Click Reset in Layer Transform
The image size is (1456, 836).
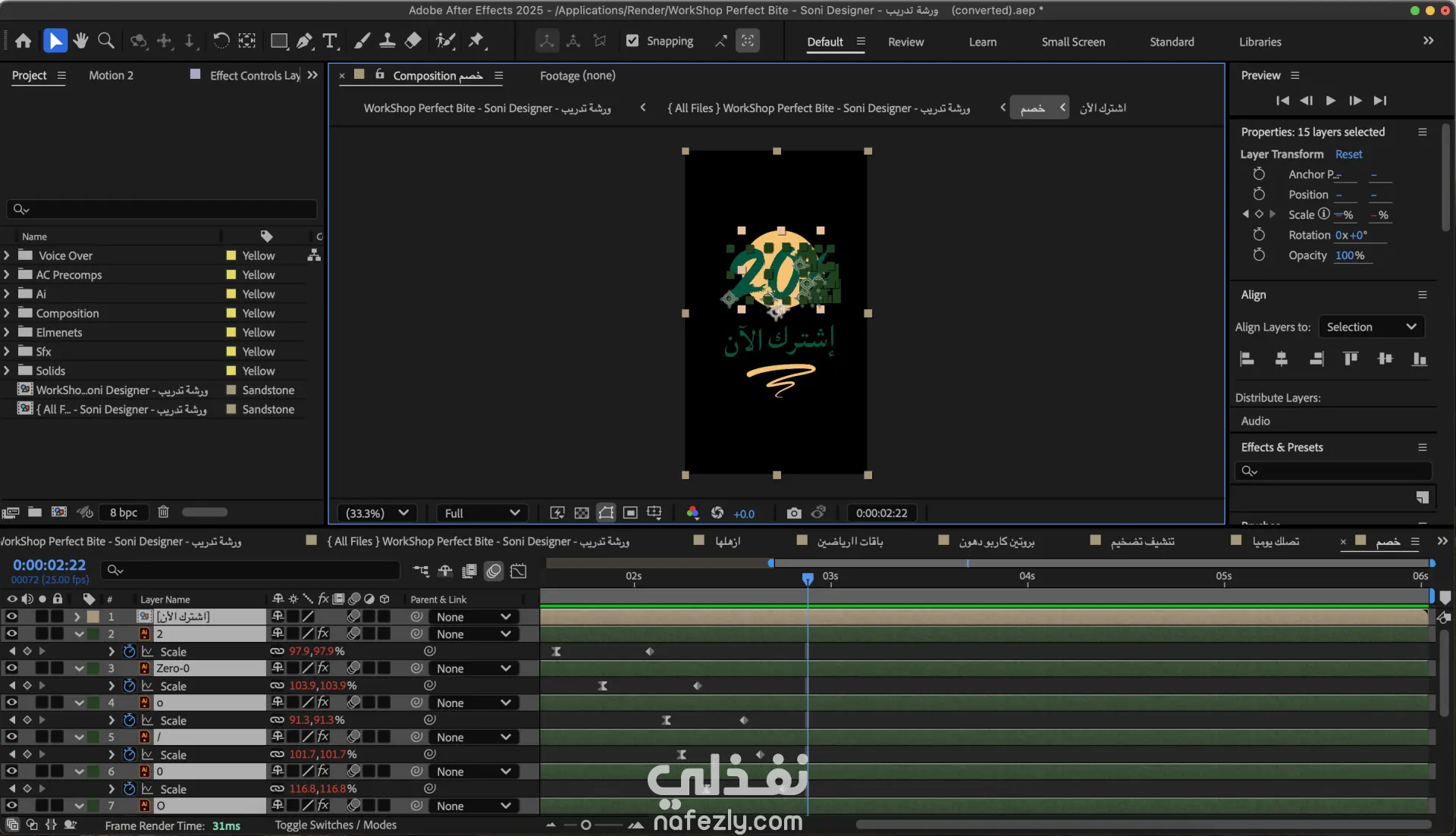[x=1348, y=154]
